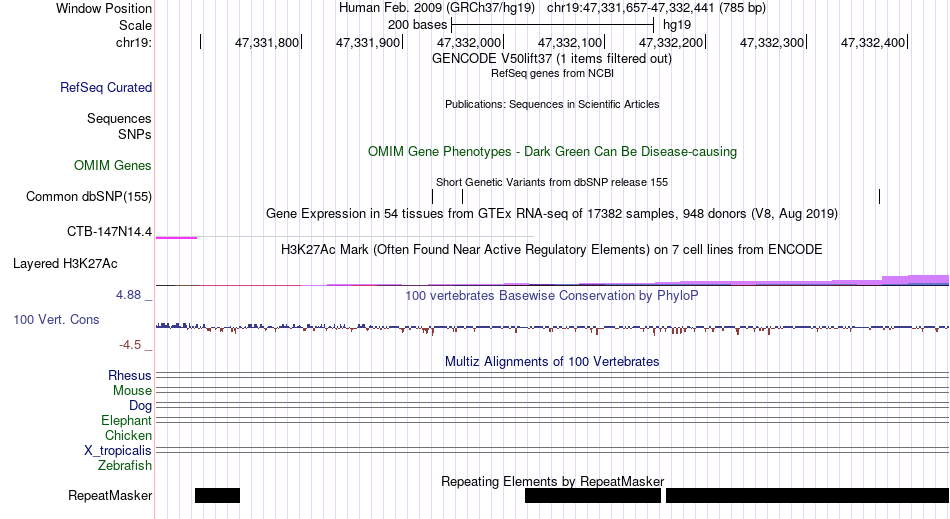The height and width of the screenshot is (519, 950).
Task: Click the RefSeq Curated track label
Action: click(106, 87)
